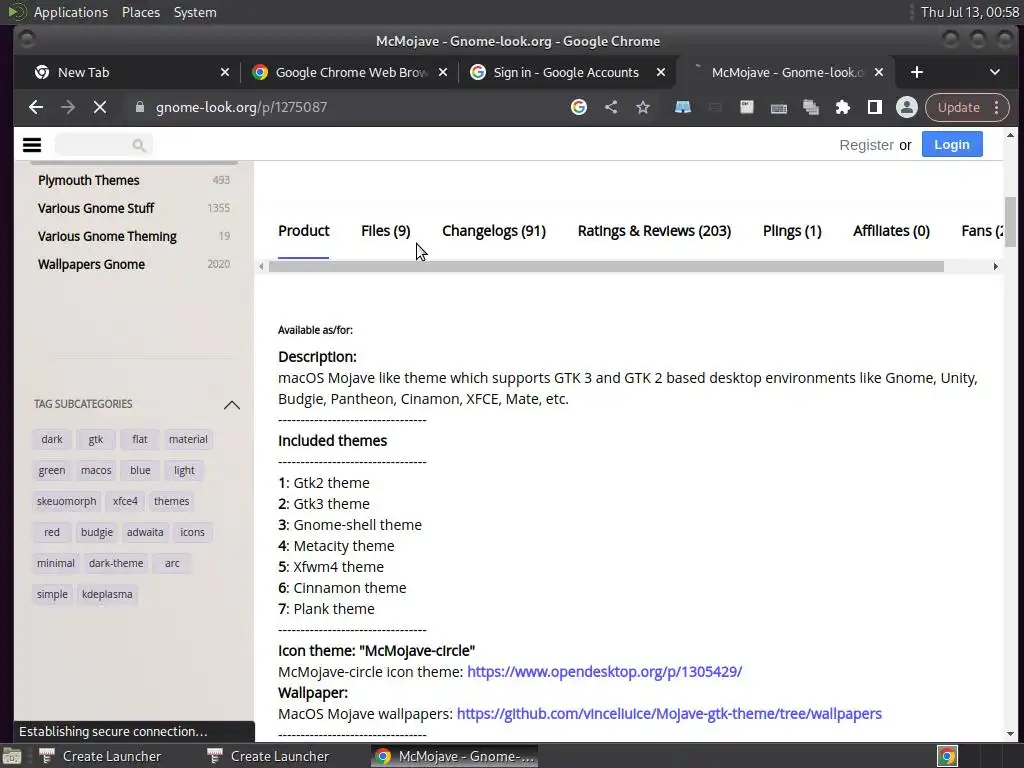1024x768 pixels.
Task: Select the material tag
Action: (188, 440)
